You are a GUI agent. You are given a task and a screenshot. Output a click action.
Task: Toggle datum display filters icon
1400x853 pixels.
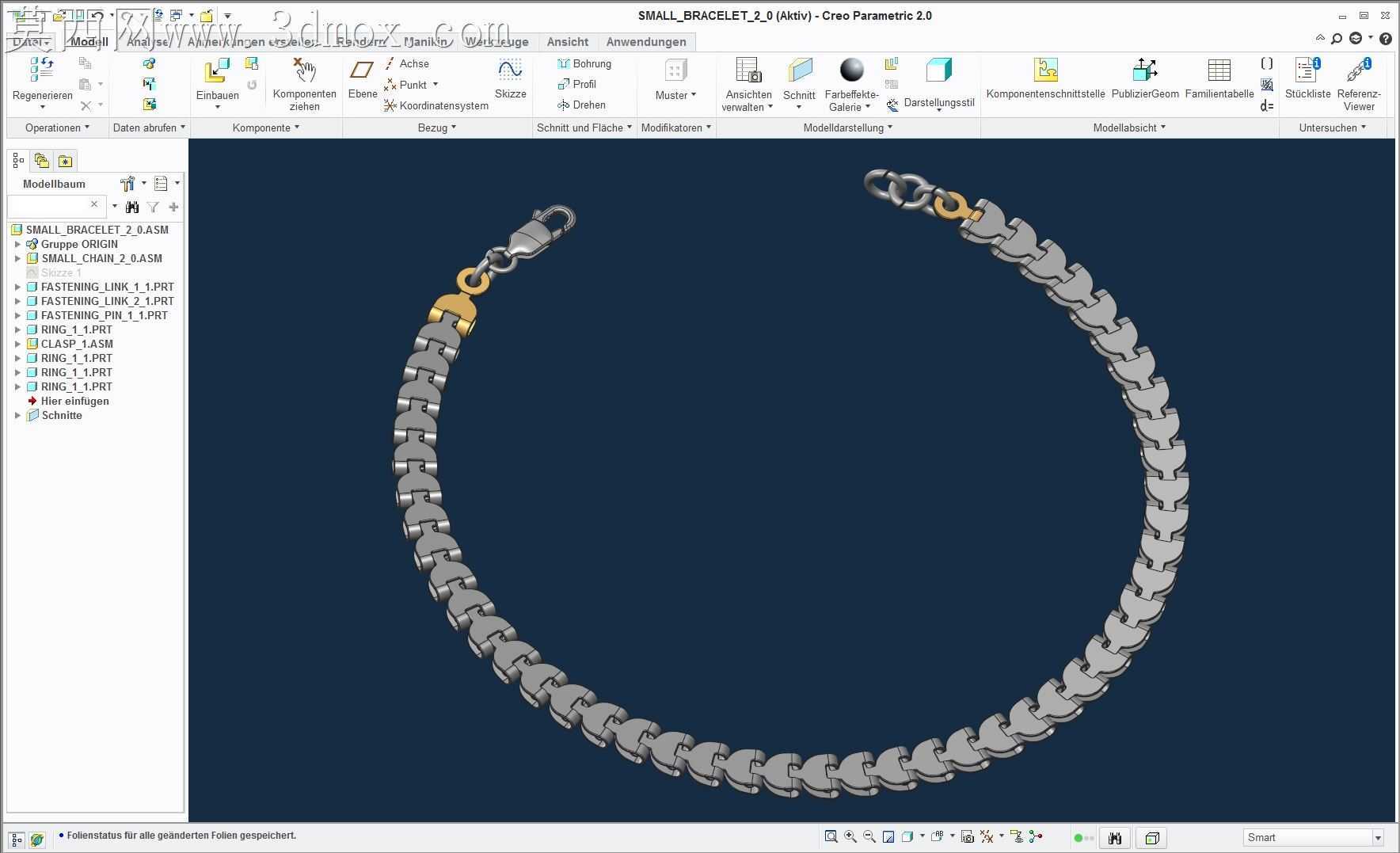point(987,836)
